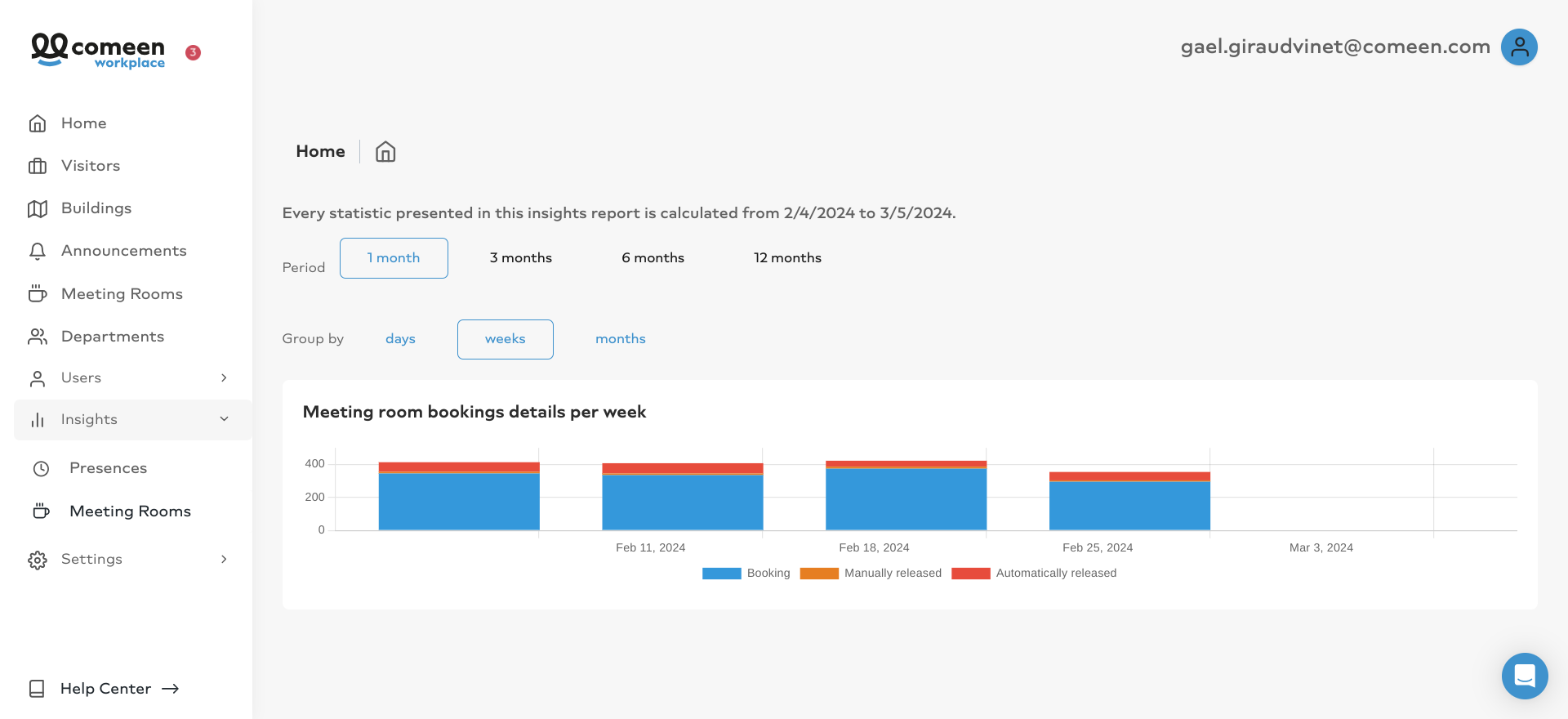Click the Announcements bell icon
The height and width of the screenshot is (719, 1568).
[x=38, y=251]
